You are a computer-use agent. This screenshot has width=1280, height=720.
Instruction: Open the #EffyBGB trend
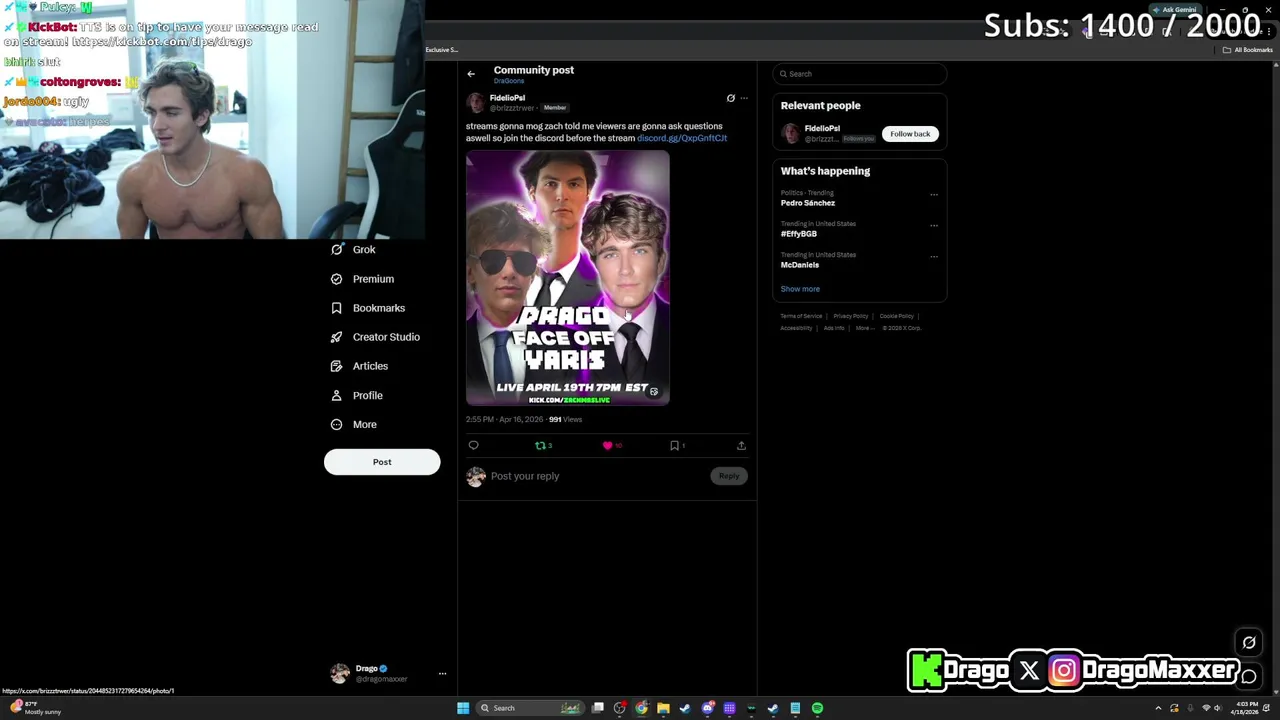[x=799, y=234]
